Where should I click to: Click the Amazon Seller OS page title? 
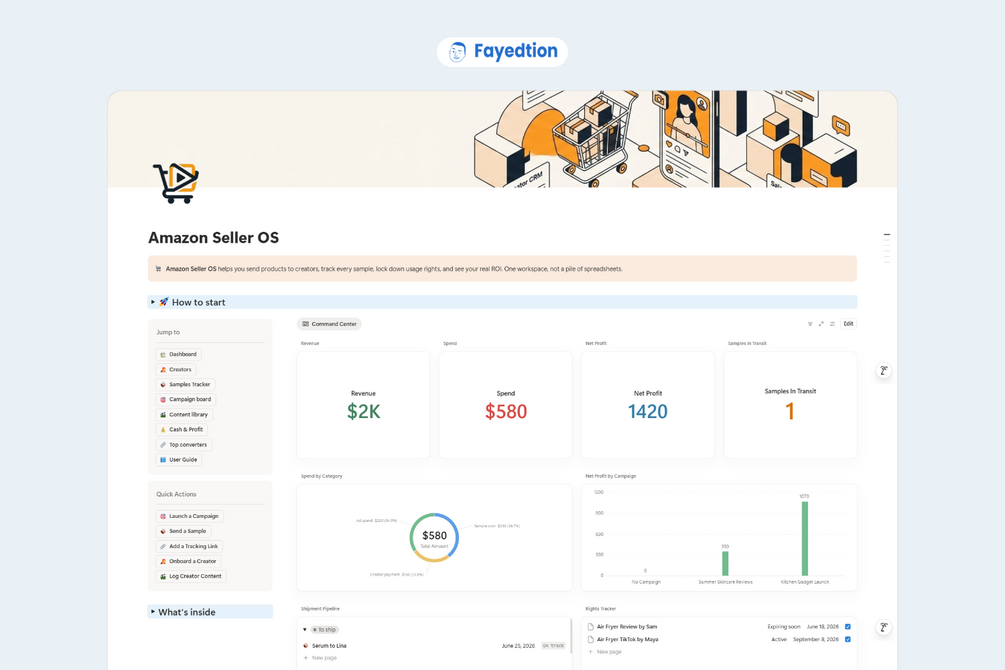[213, 238]
